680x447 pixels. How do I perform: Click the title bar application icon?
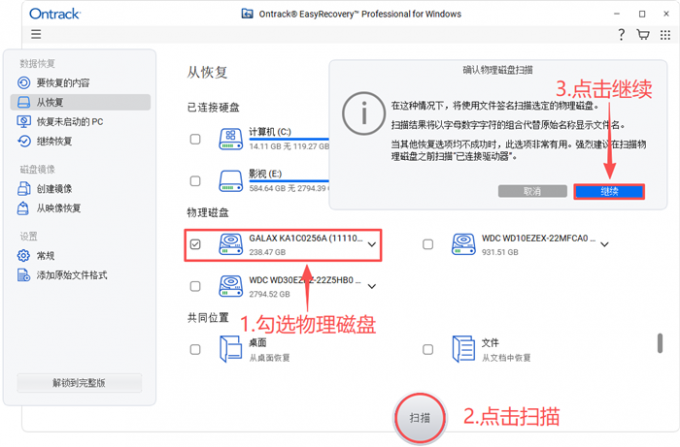click(x=247, y=14)
